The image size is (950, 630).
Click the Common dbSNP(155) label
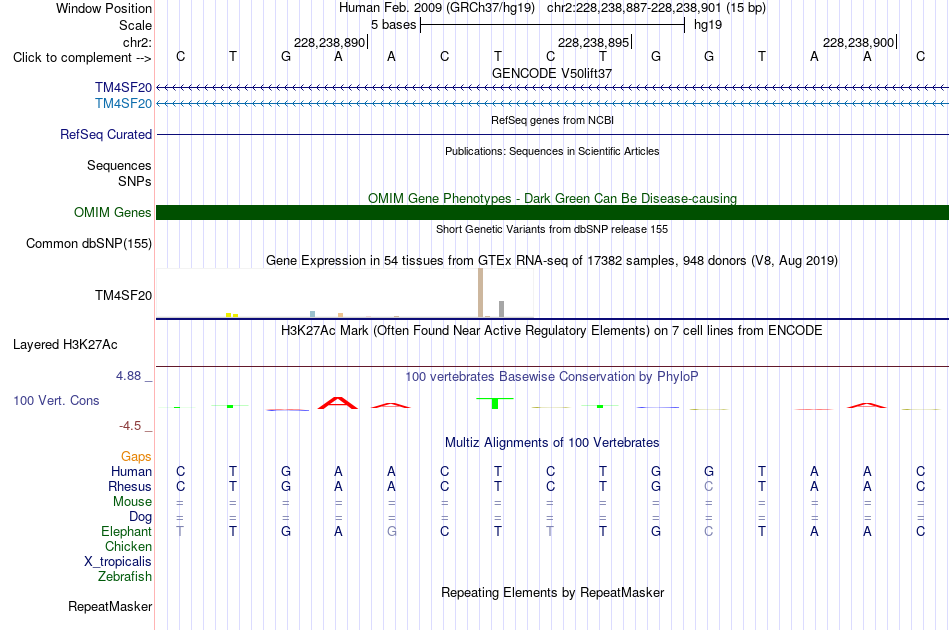89,244
